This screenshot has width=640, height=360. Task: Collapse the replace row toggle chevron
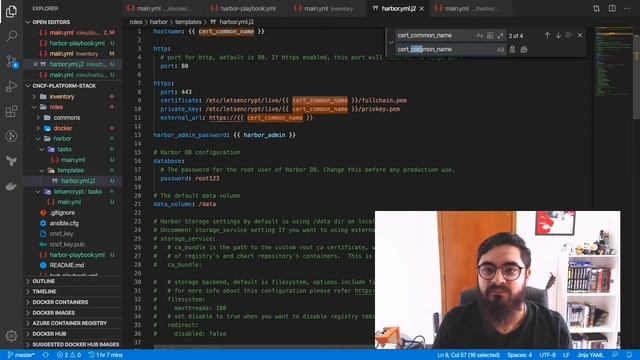point(391,42)
